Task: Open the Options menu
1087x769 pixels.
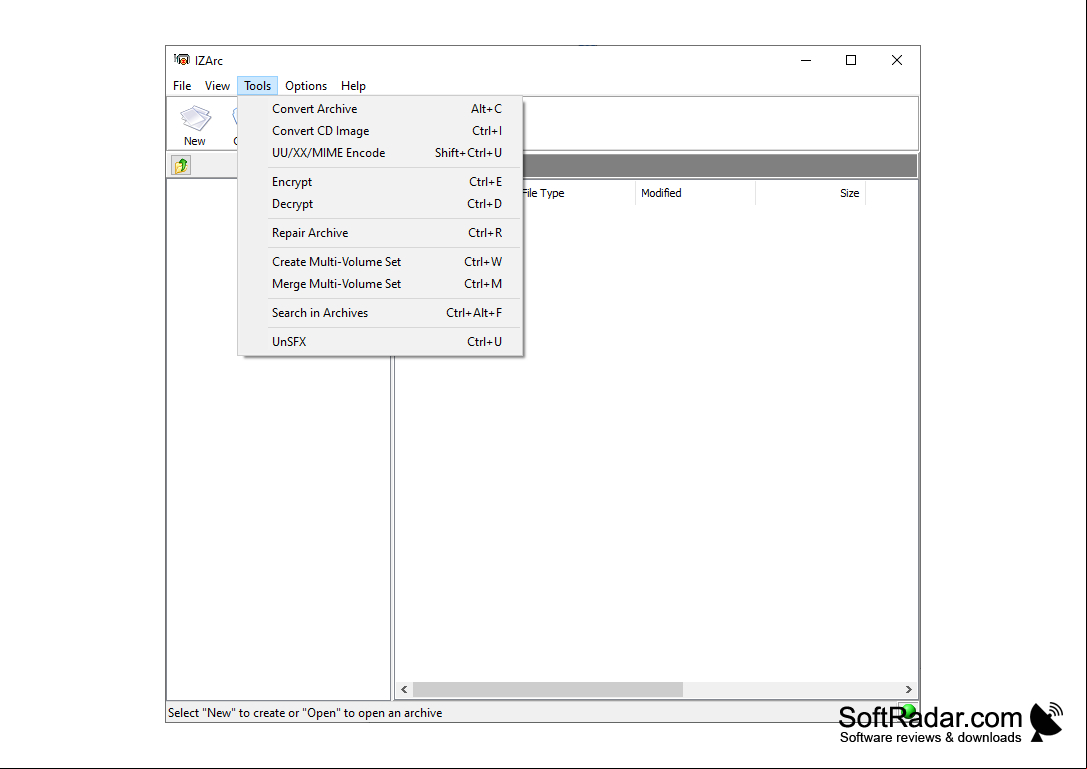Action: point(306,86)
